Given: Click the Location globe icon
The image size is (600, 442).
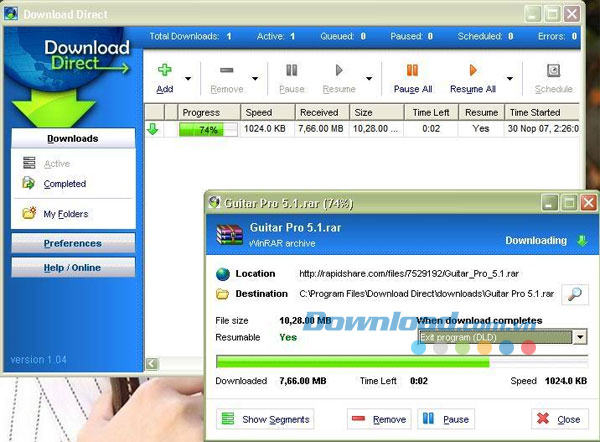Looking at the screenshot, I should [223, 274].
